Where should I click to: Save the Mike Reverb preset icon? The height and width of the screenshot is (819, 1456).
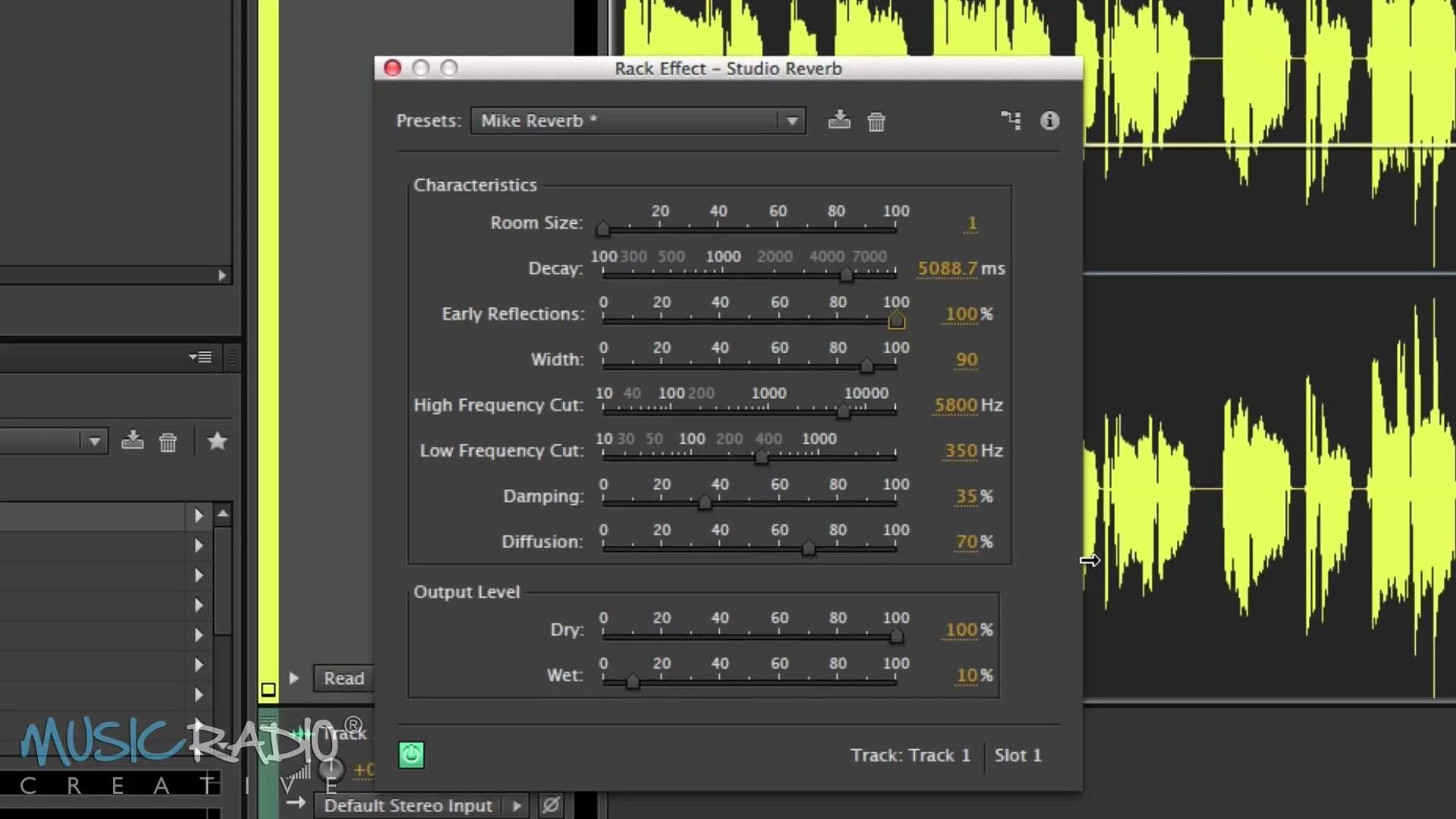[839, 120]
